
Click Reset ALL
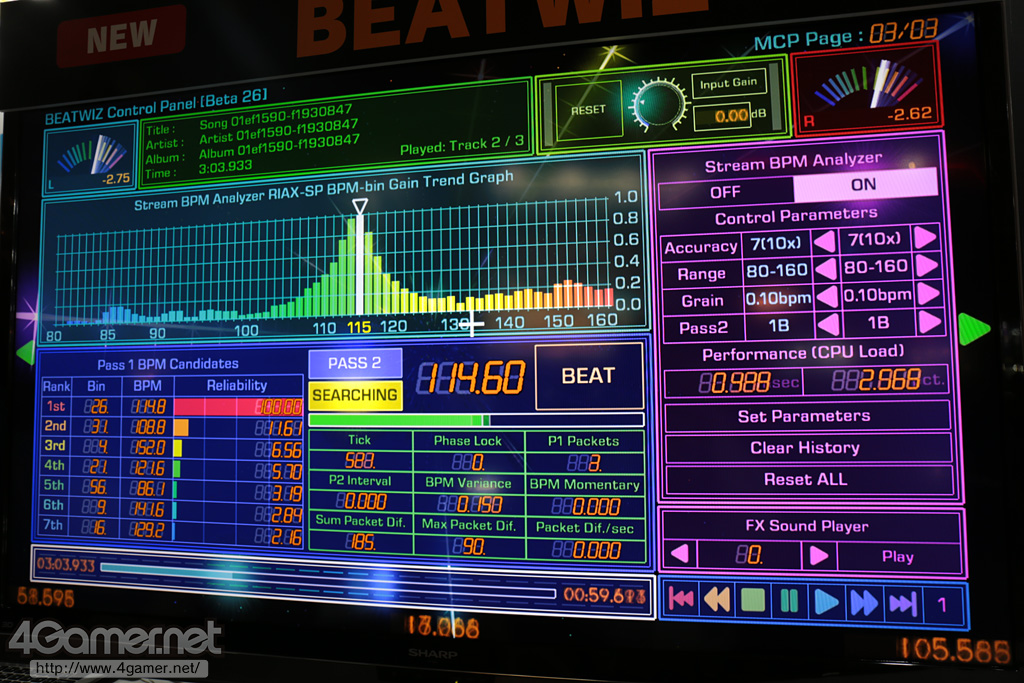click(807, 479)
